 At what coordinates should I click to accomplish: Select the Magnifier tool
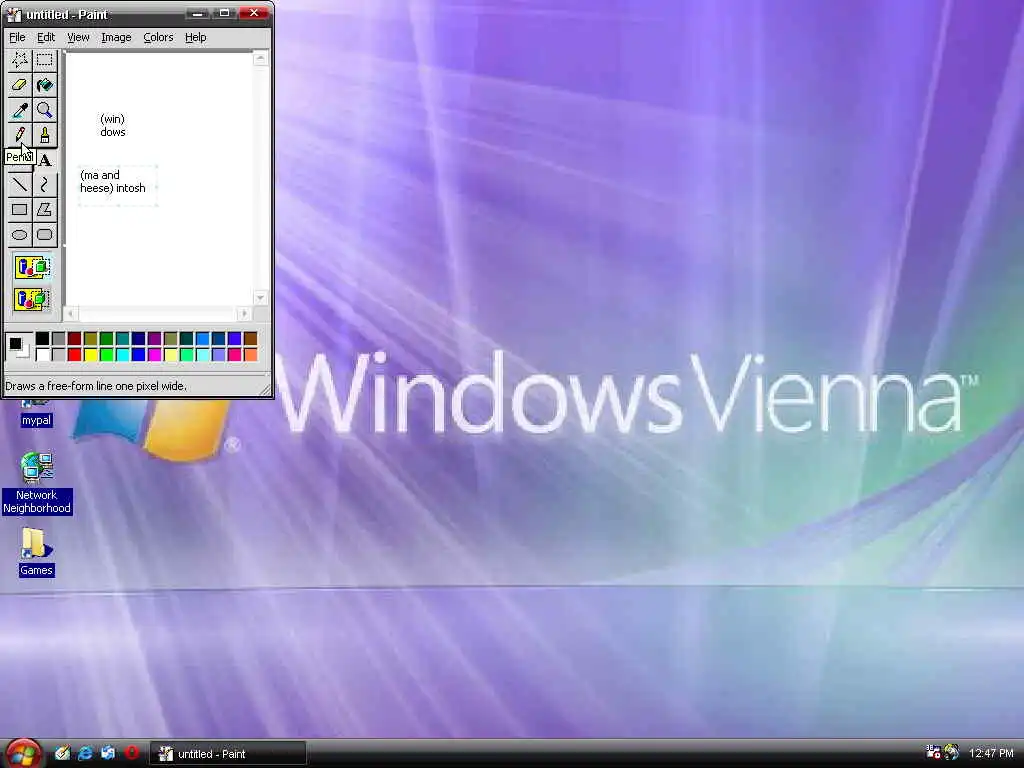pos(44,110)
